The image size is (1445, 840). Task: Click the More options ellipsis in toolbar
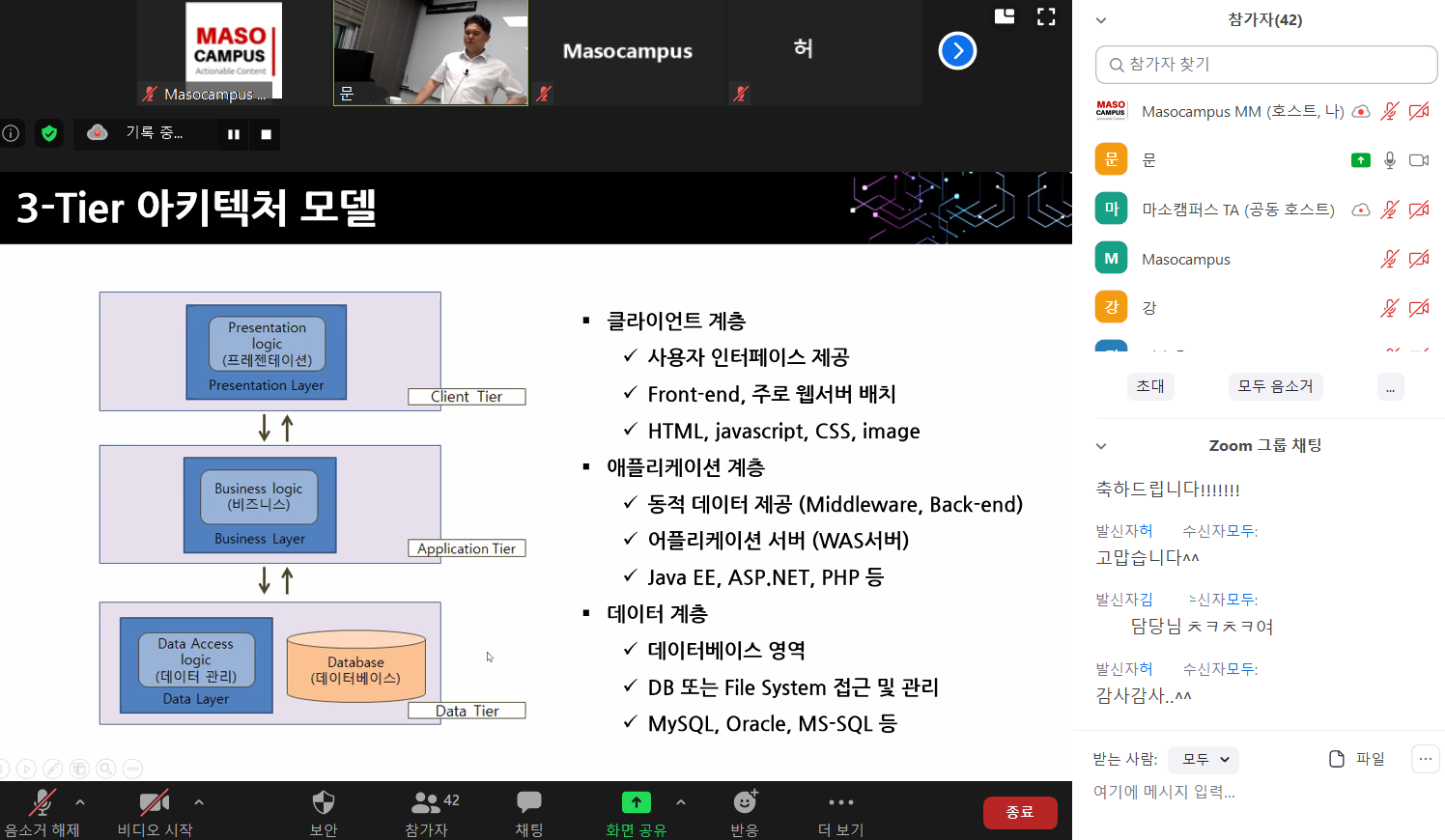click(840, 802)
